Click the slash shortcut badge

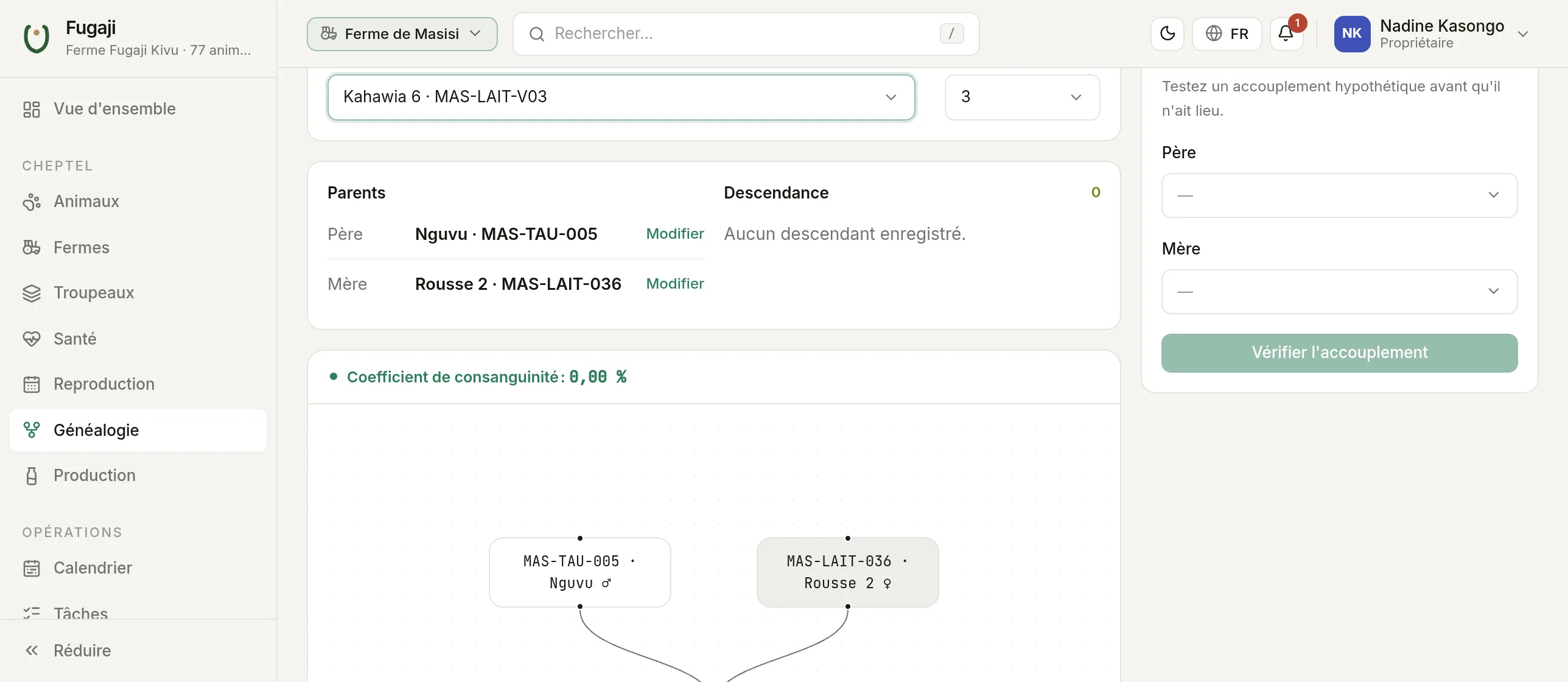click(951, 33)
